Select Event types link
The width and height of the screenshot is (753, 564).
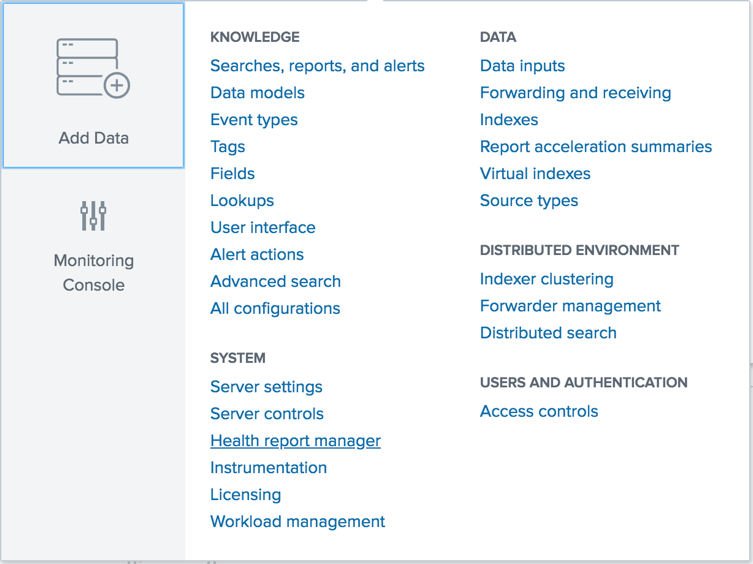click(x=254, y=120)
